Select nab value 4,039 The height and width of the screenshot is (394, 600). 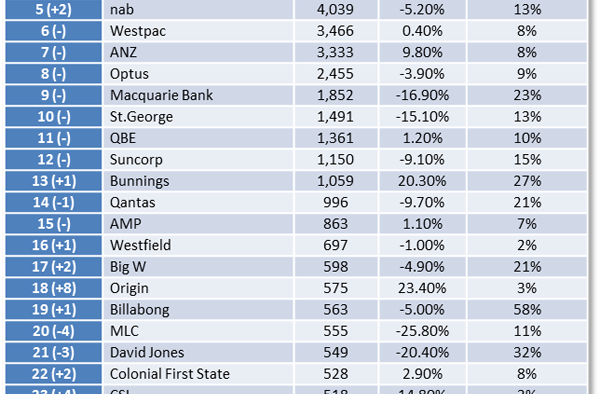coord(336,9)
